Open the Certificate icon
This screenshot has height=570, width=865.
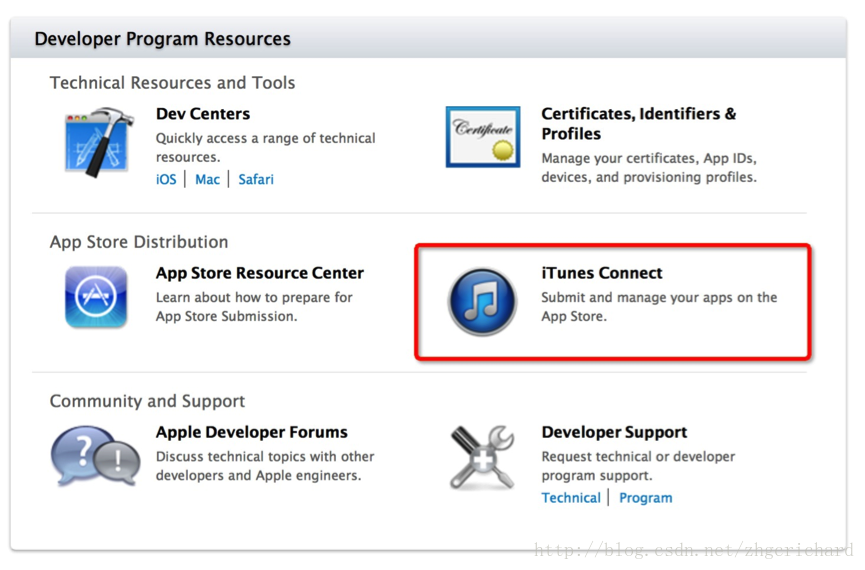pos(483,137)
